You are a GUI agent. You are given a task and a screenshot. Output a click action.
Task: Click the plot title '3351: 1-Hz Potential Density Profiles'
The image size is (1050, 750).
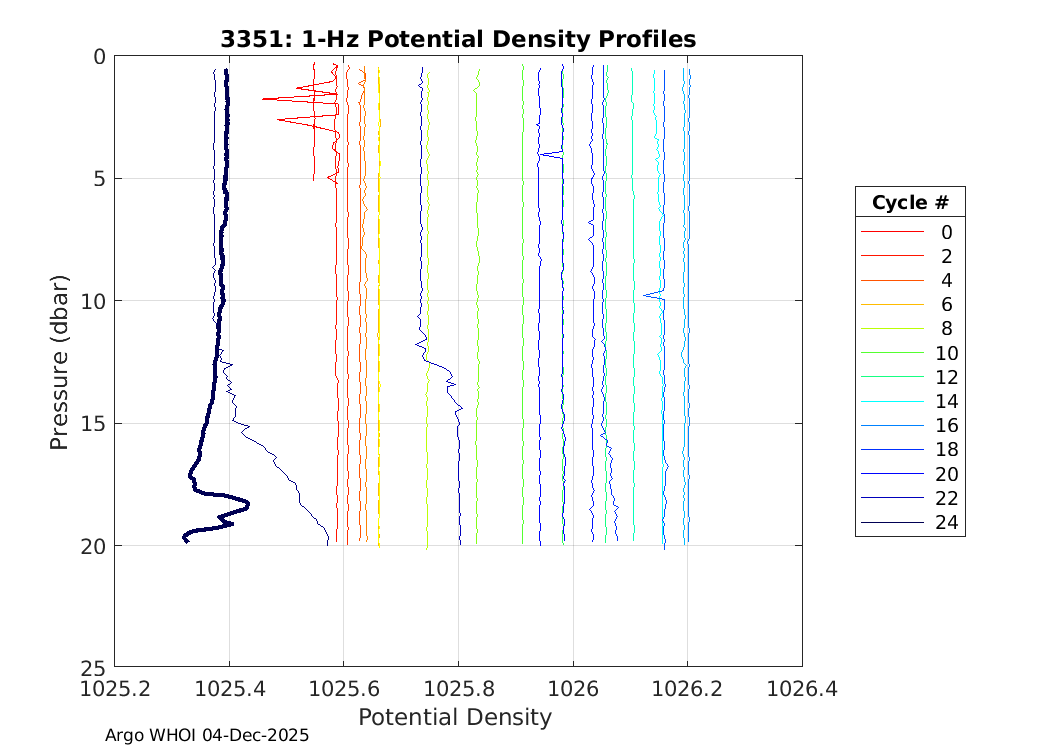point(458,39)
